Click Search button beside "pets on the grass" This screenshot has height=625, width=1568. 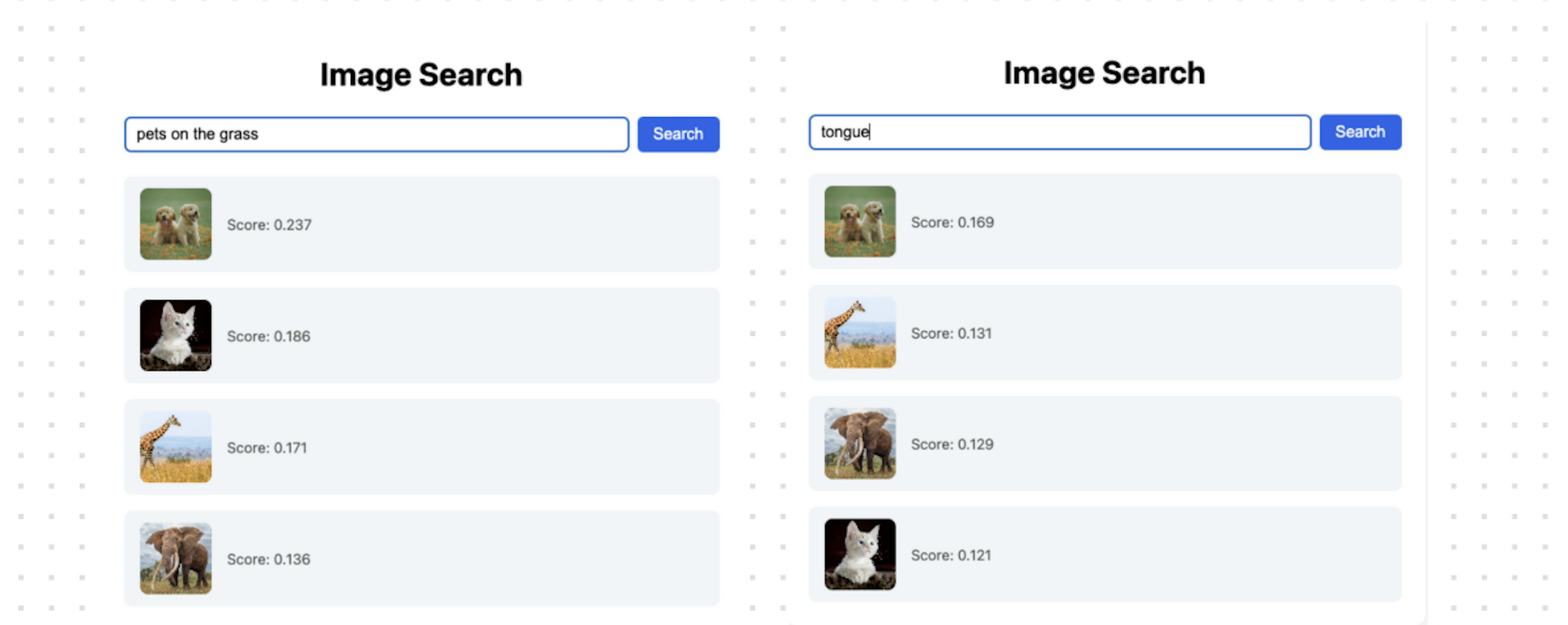point(678,134)
